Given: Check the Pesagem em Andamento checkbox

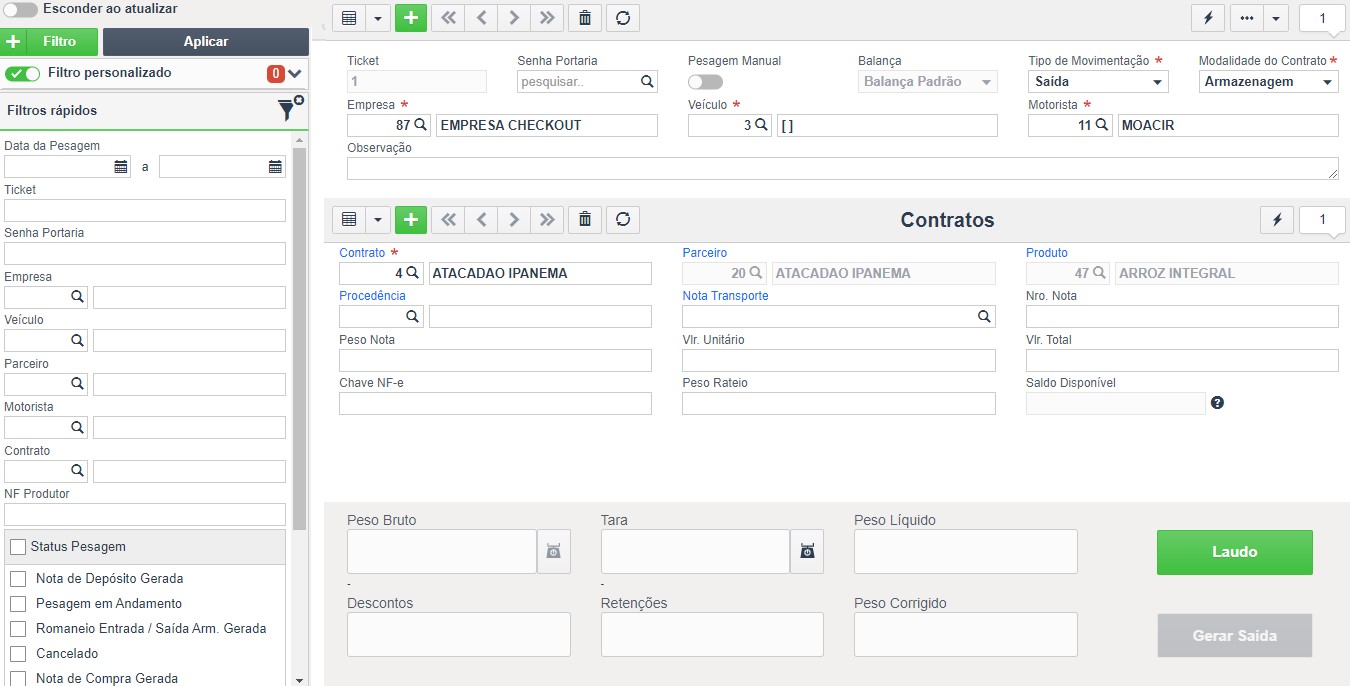Looking at the screenshot, I should pyautogui.click(x=18, y=604).
